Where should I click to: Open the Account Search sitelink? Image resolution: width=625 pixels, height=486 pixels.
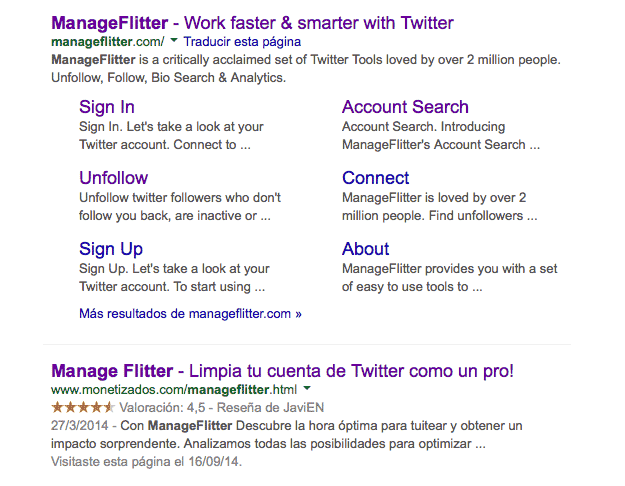(405, 107)
